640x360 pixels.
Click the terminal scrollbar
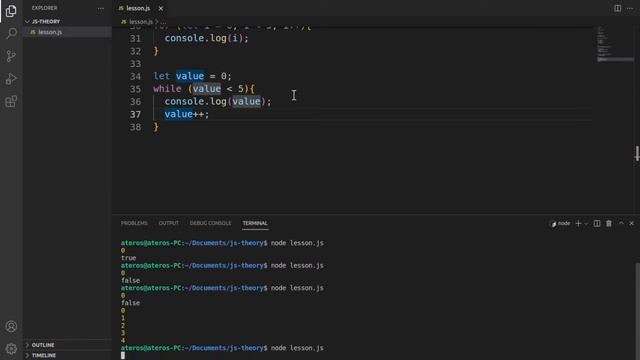(637, 311)
